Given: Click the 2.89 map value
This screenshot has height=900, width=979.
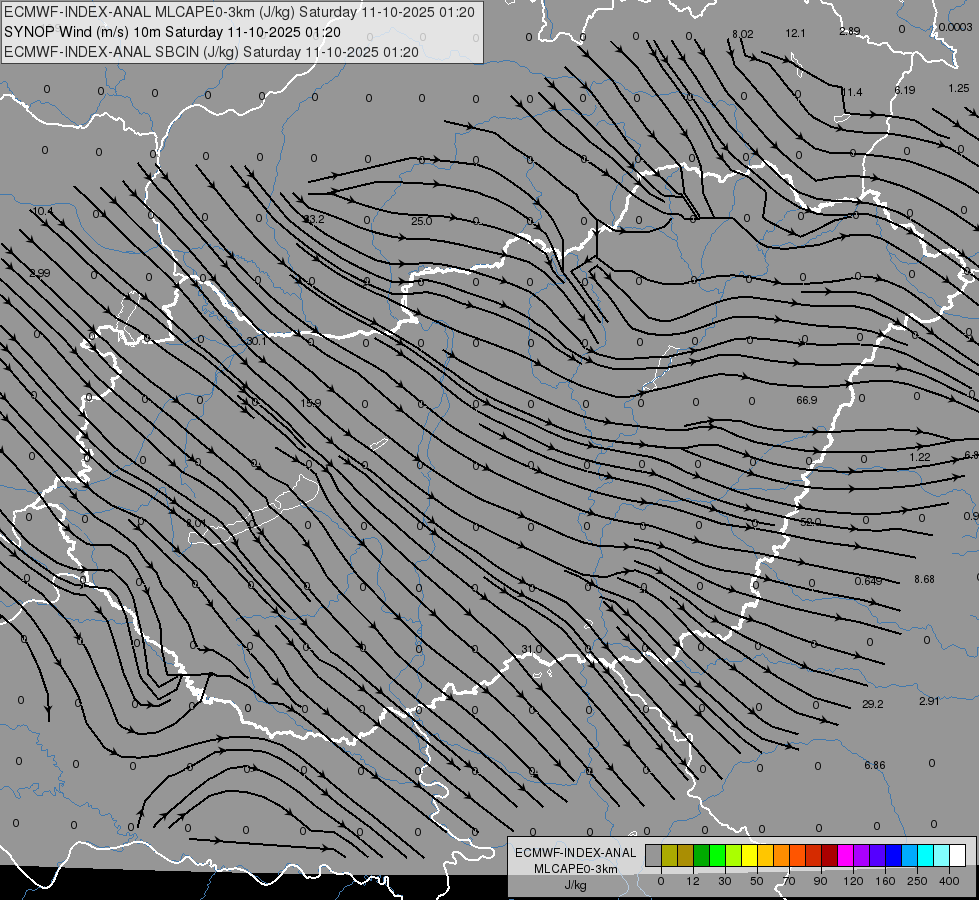Looking at the screenshot, I should (850, 31).
